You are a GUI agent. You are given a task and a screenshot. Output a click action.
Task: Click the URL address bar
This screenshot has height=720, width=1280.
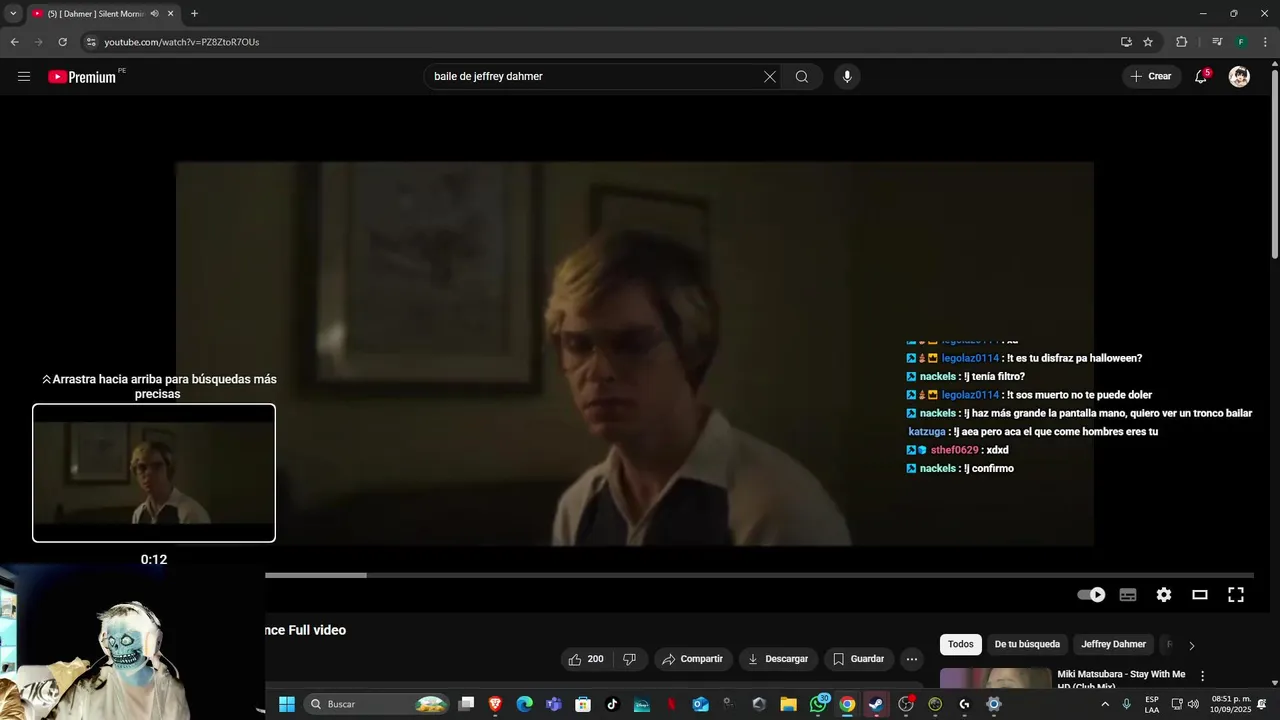pos(600,42)
